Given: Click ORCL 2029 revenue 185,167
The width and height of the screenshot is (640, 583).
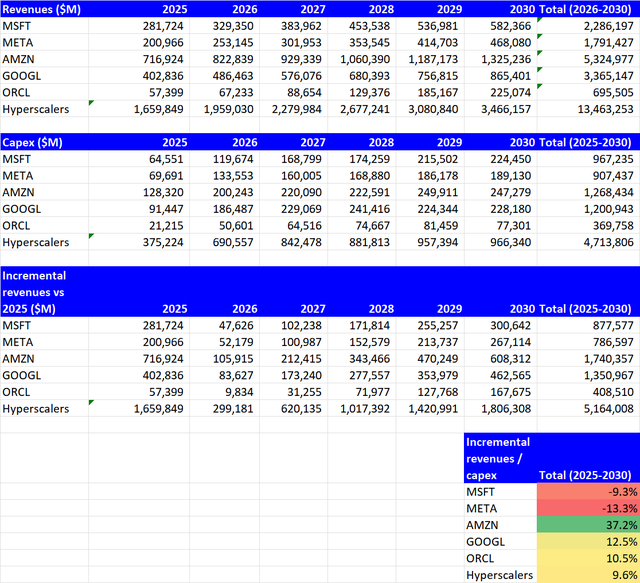Looking at the screenshot, I should tap(430, 93).
